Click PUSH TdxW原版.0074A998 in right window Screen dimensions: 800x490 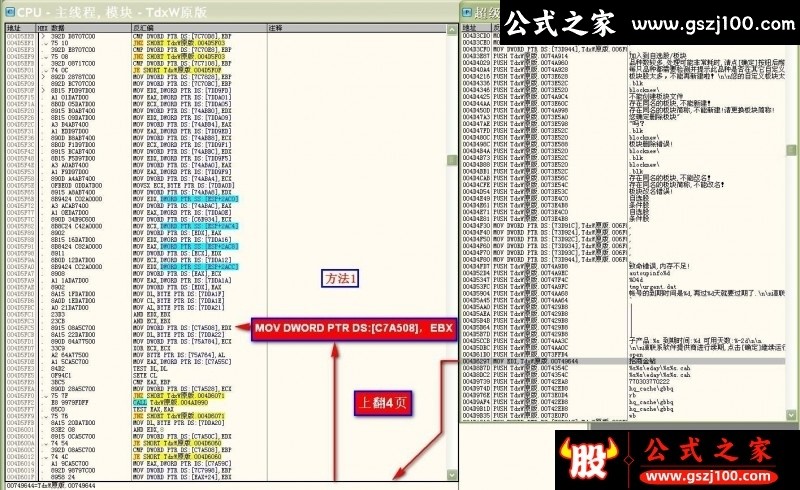click(x=531, y=110)
